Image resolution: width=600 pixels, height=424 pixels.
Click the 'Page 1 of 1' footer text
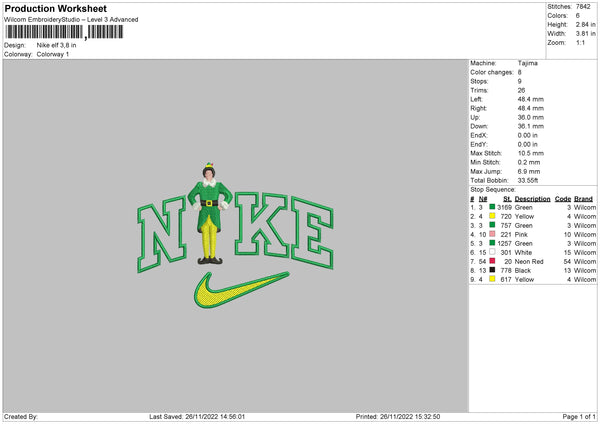(x=579, y=417)
